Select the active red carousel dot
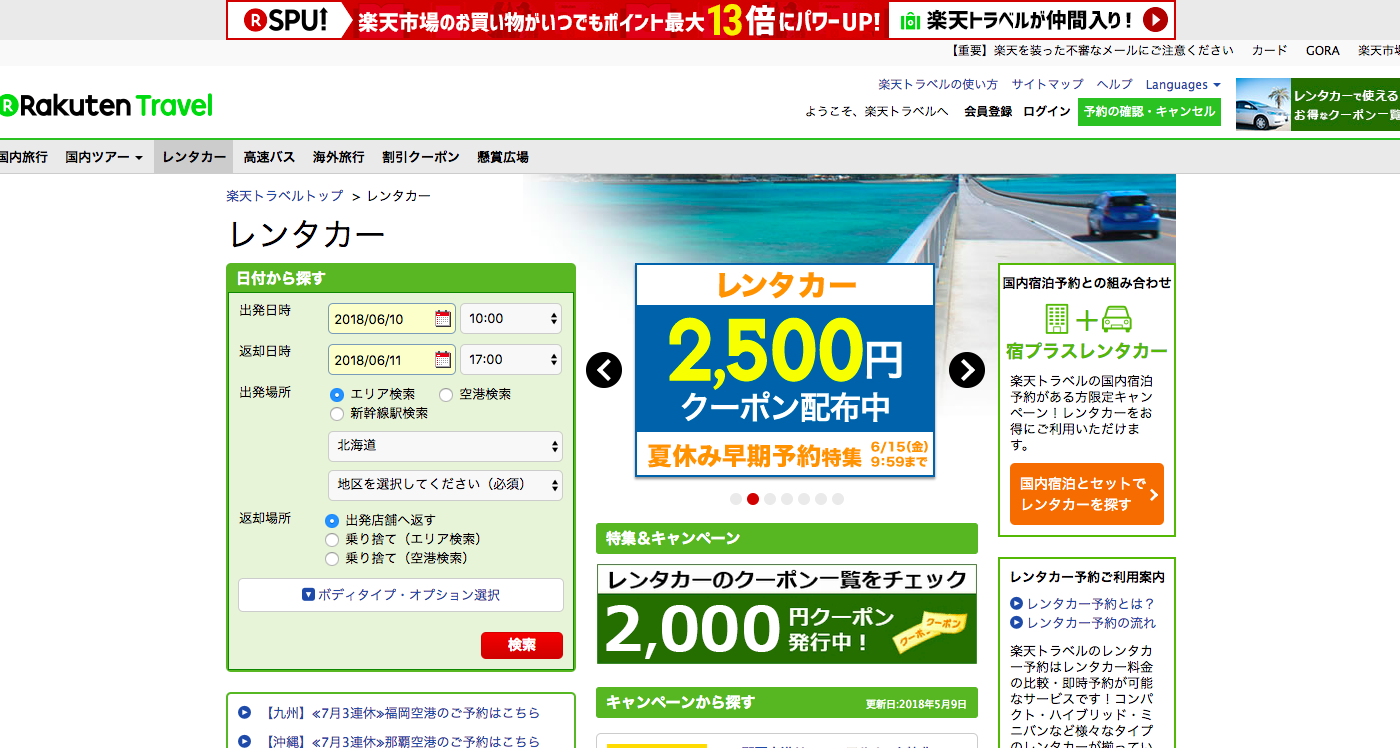This screenshot has width=1400, height=748. [753, 499]
